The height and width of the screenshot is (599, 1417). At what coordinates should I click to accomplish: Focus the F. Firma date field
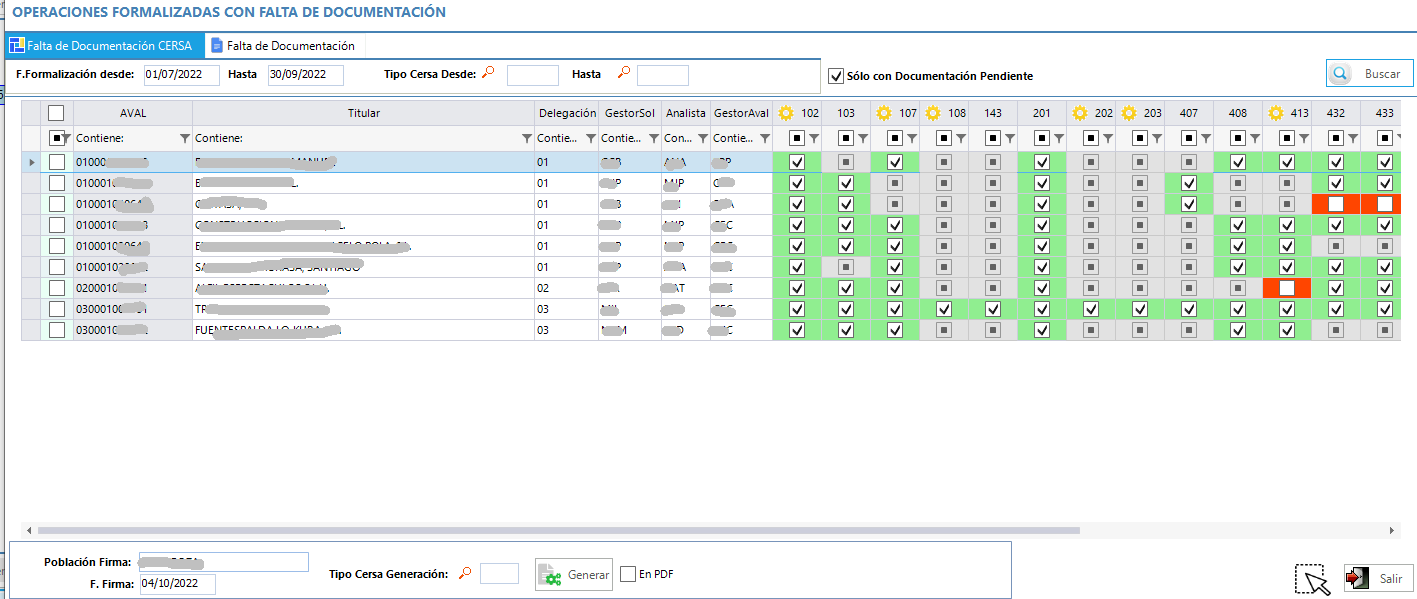[178, 584]
